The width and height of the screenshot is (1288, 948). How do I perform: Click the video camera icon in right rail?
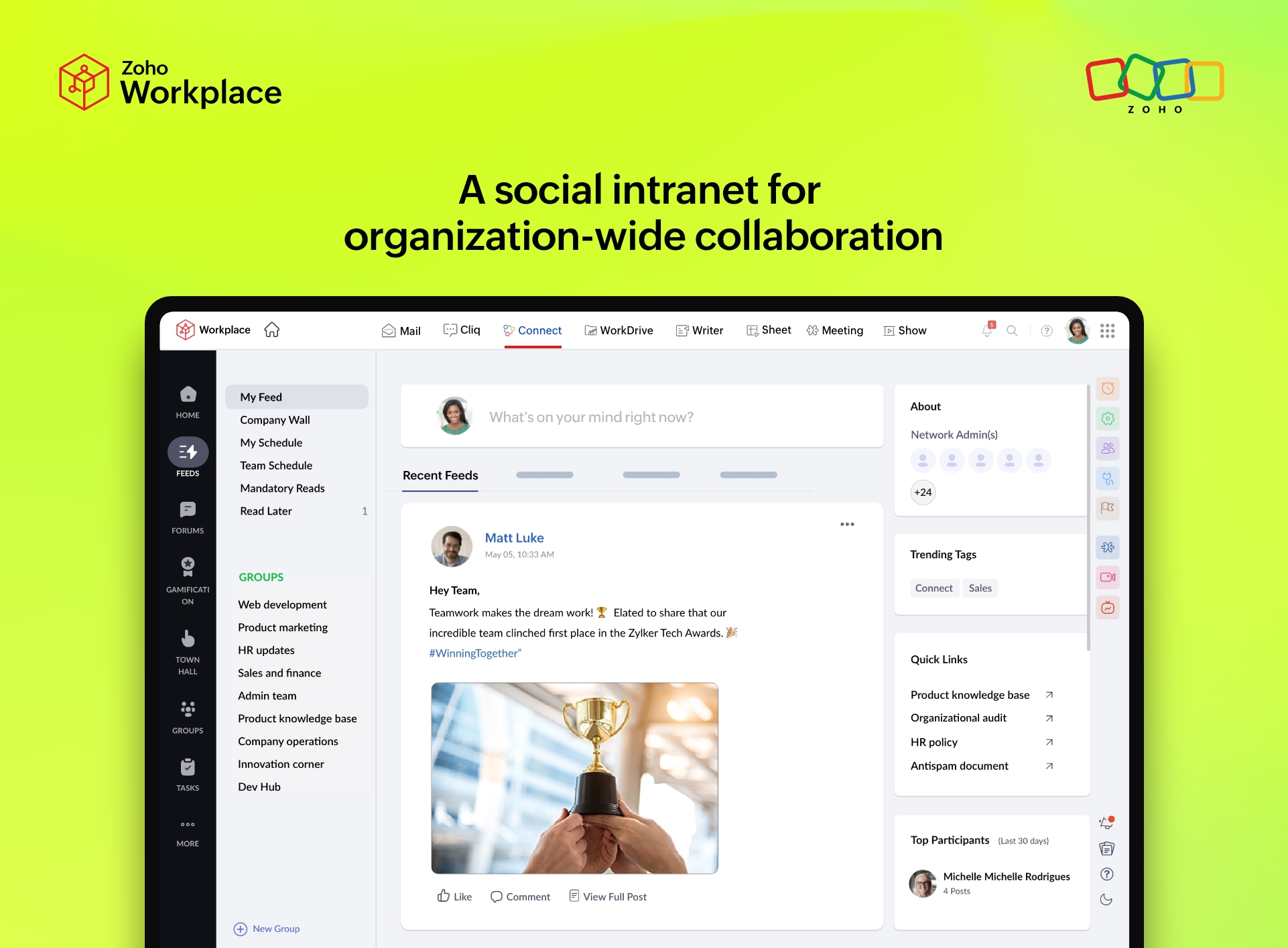(1107, 577)
